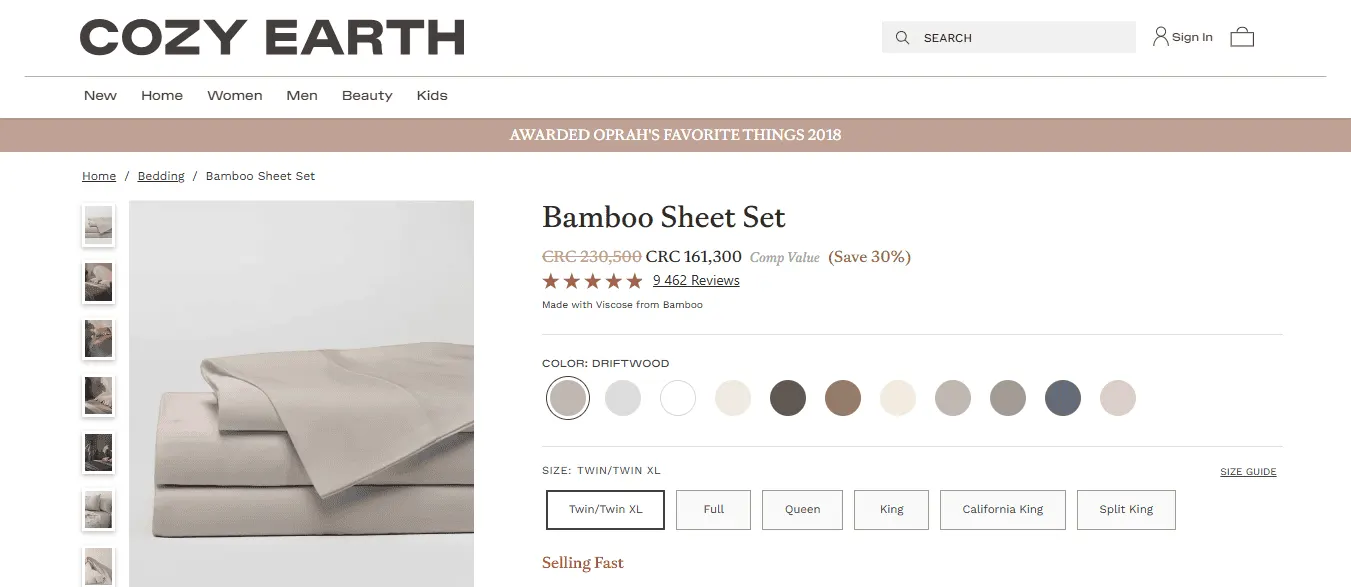This screenshot has height=587, width=1351.
Task: Choose the California King size
Action: pyautogui.click(x=1003, y=509)
